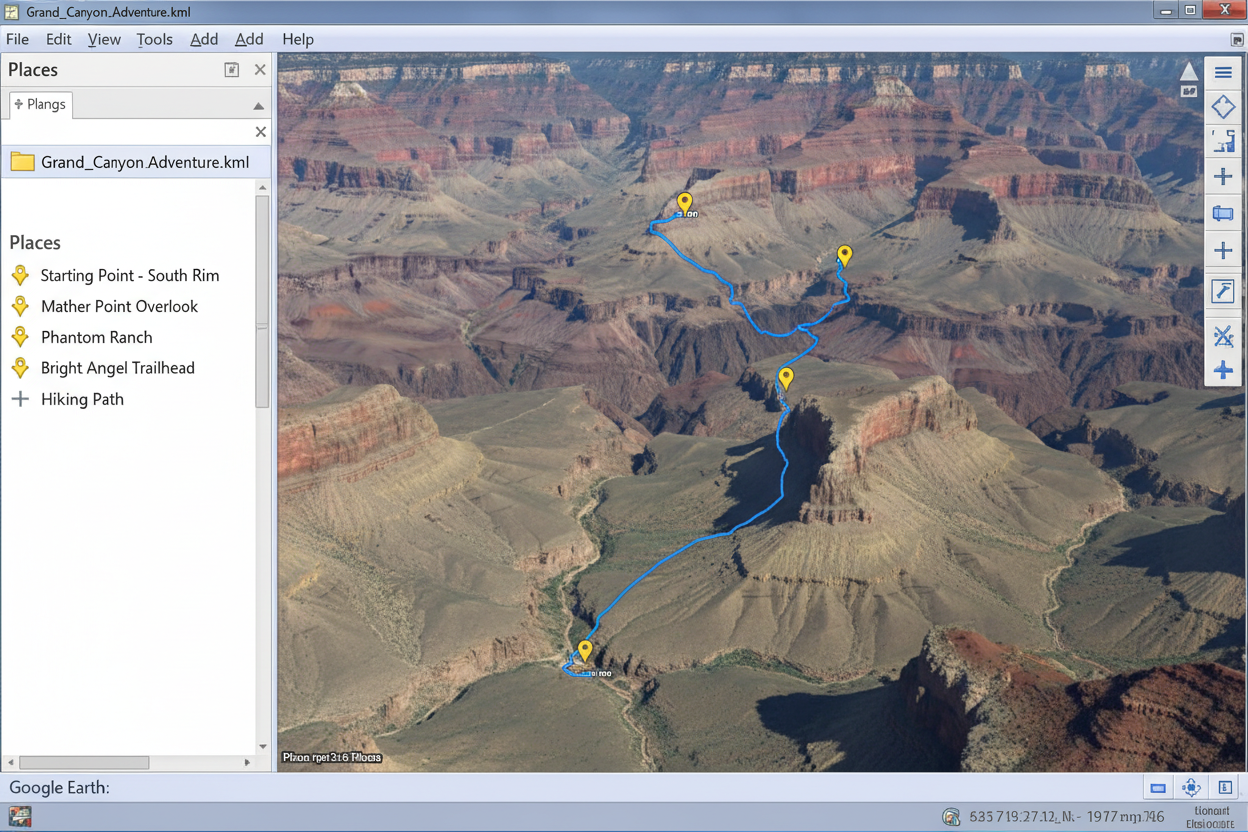The image size is (1248, 832).
Task: Click the blue rectangle icon in right toolbar
Action: [x=1223, y=214]
